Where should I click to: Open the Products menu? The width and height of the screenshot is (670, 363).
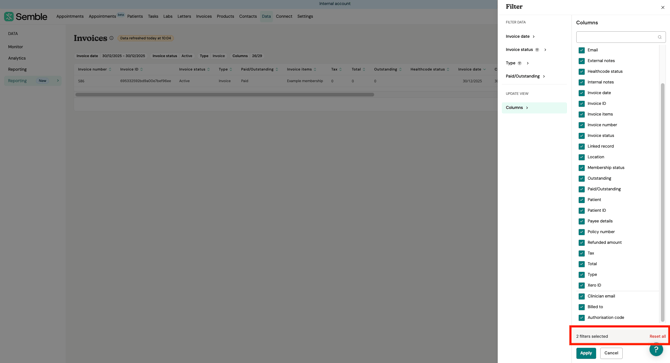click(x=225, y=16)
